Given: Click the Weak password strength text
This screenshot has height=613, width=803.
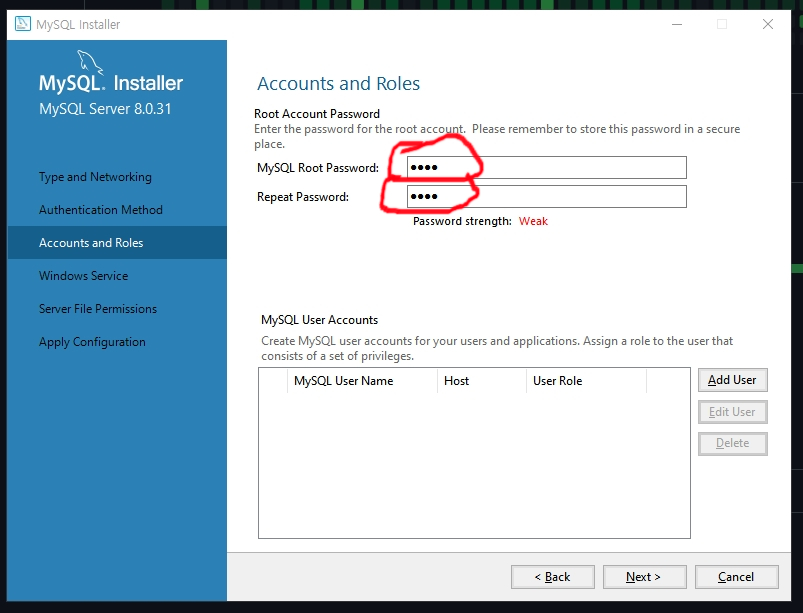Looking at the screenshot, I should [x=533, y=221].
